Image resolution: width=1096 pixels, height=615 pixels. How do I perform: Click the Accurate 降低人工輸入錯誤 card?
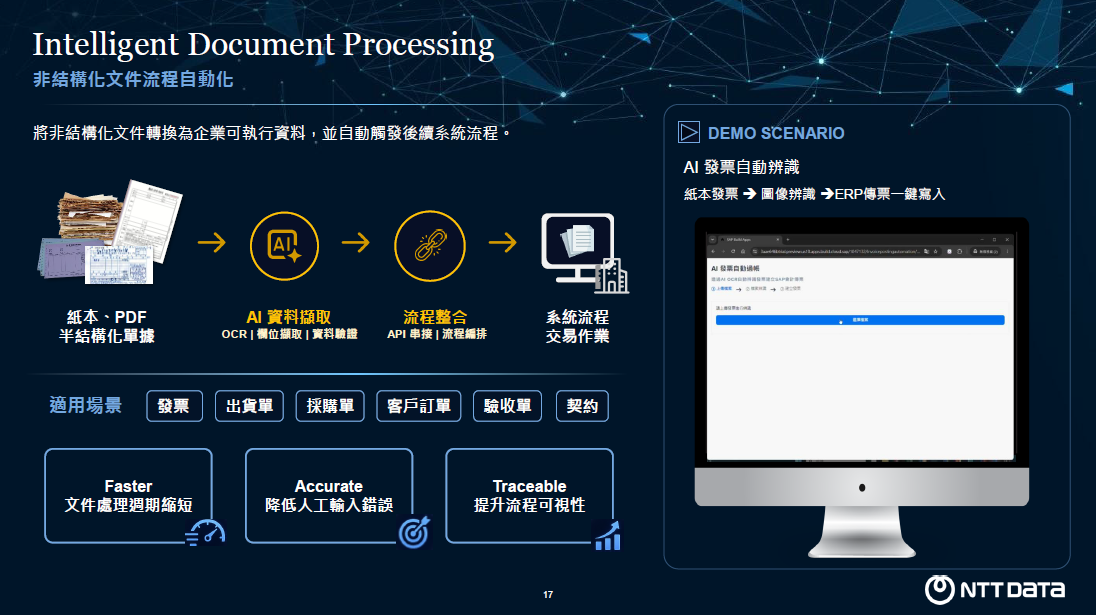tap(329, 495)
